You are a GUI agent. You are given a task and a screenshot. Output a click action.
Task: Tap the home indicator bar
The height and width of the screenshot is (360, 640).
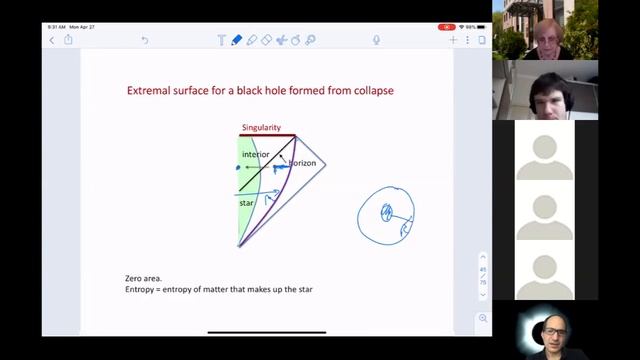267,333
